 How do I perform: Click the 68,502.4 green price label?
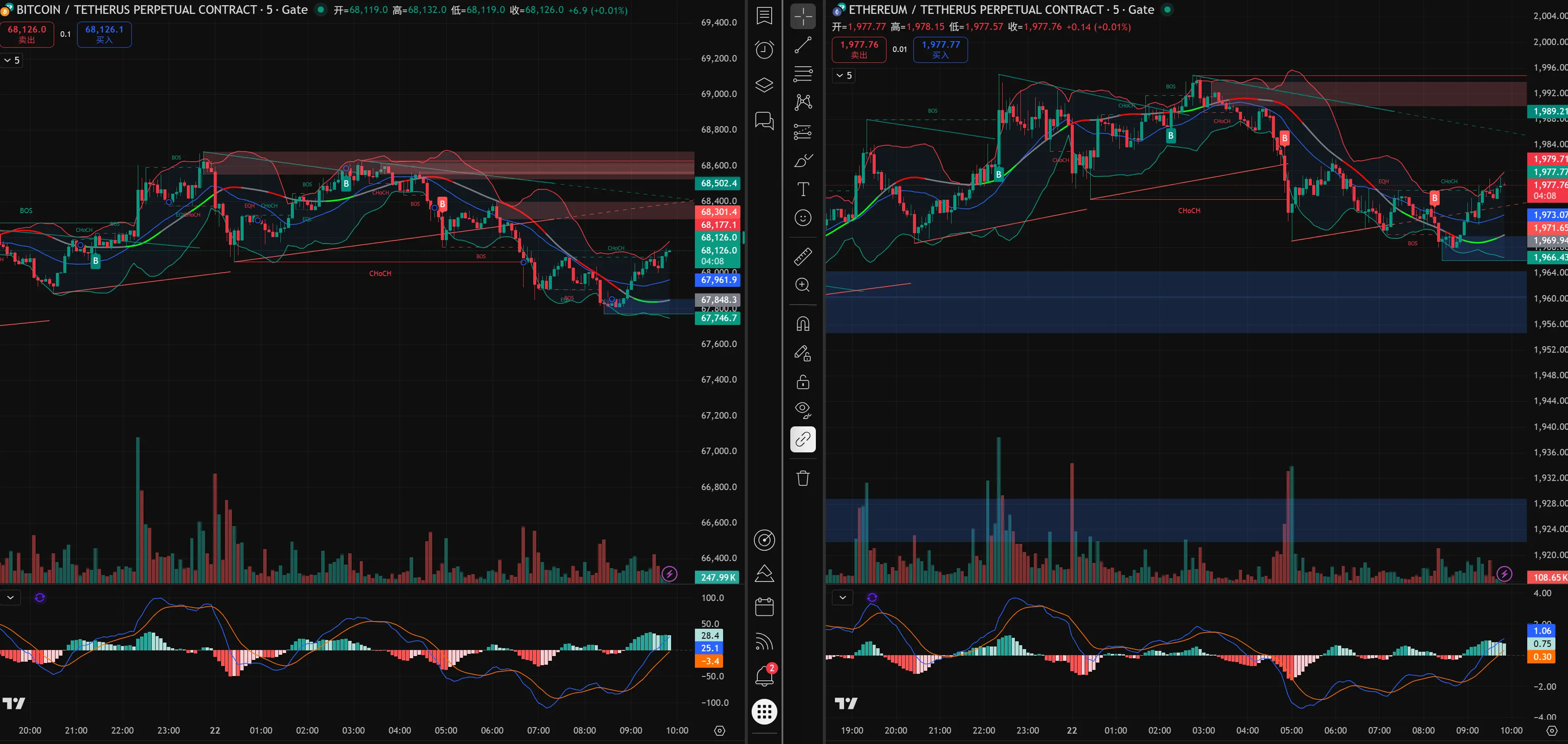(717, 183)
